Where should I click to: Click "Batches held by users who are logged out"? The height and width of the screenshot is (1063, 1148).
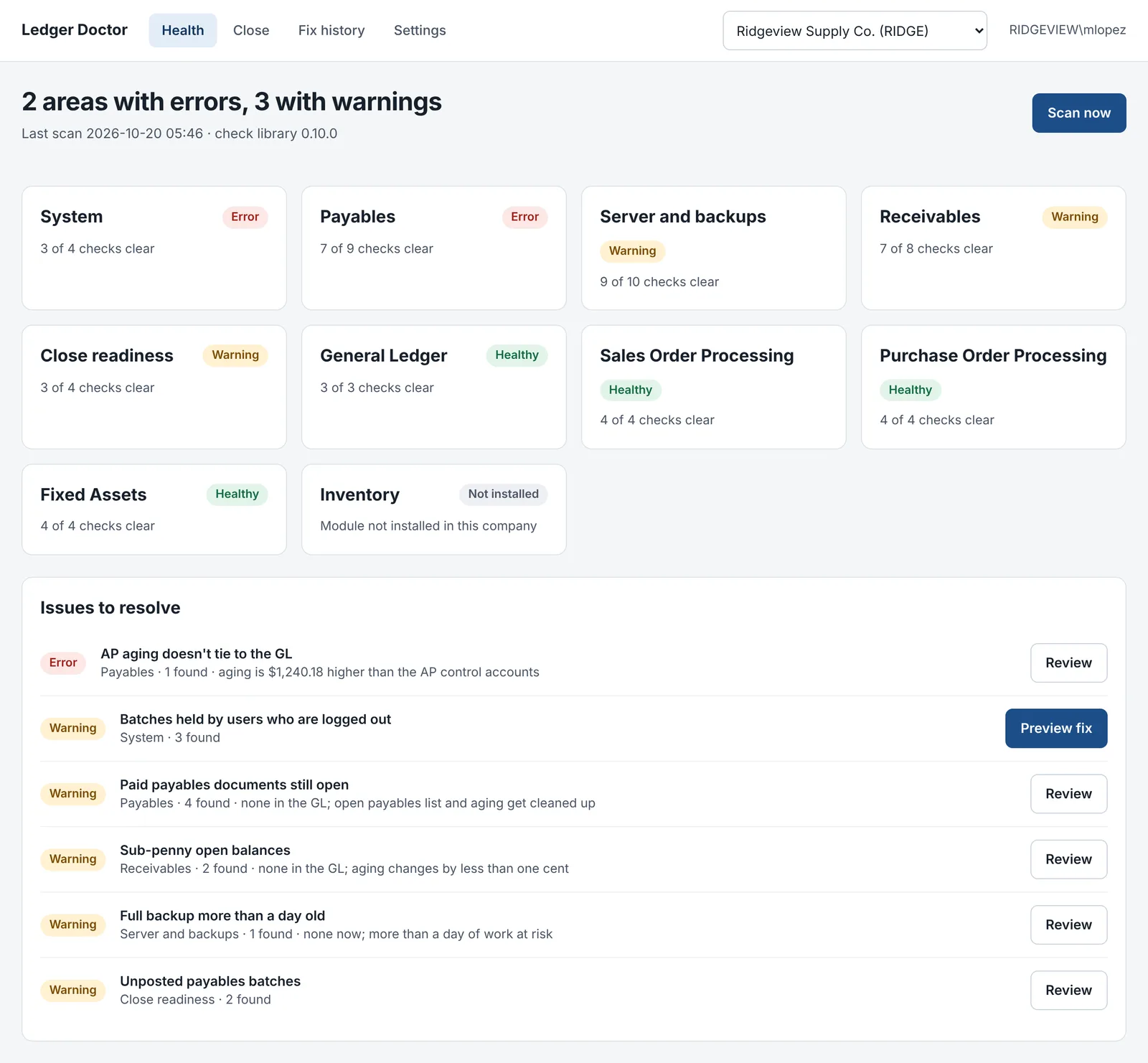[255, 719]
